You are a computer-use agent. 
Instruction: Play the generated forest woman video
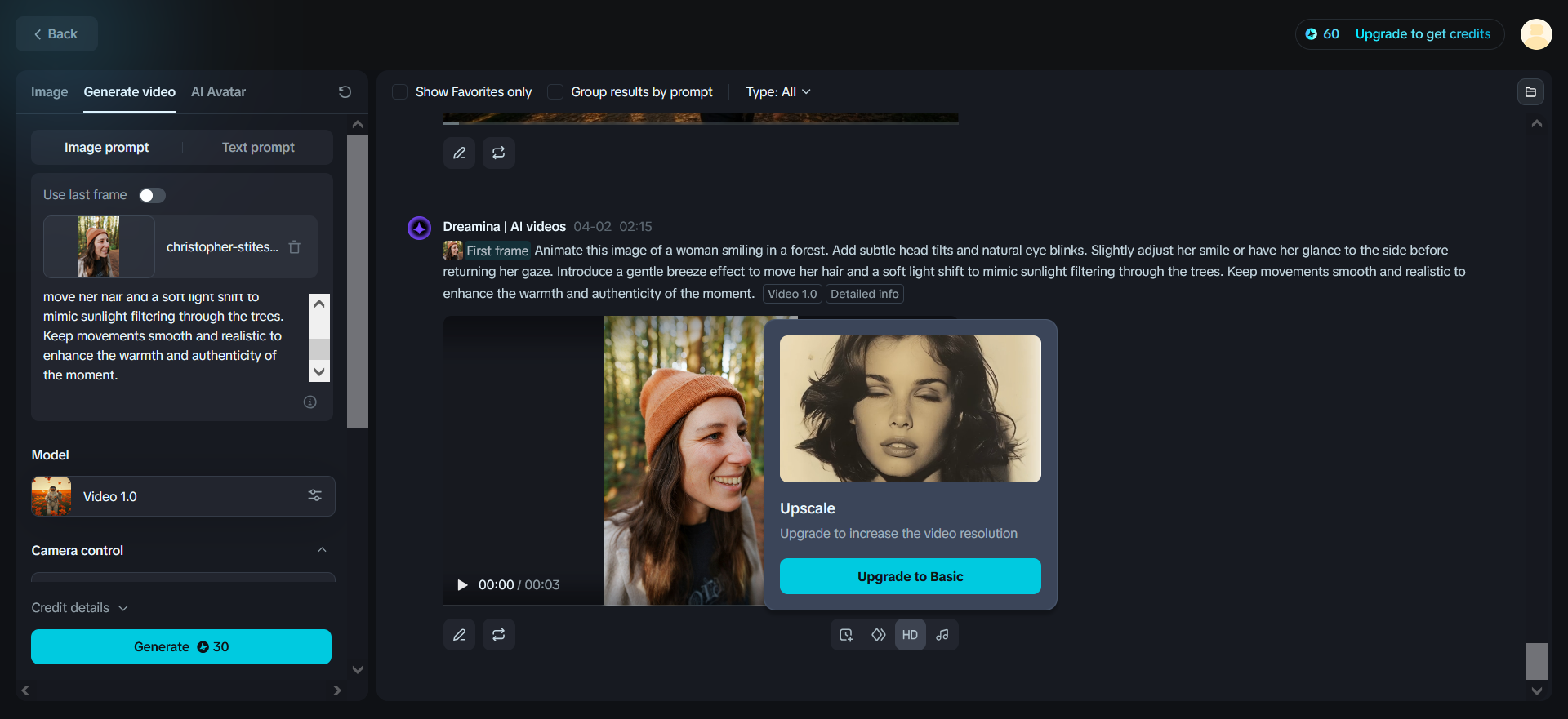[462, 585]
